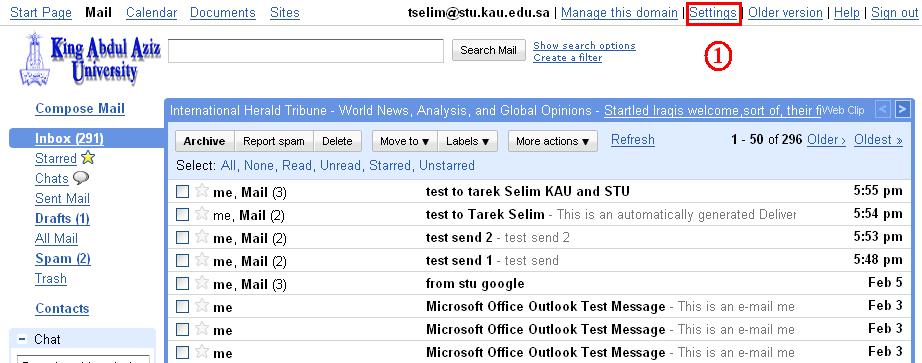Star the 'test send 2' message
Image resolution: width=922 pixels, height=363 pixels.
(x=202, y=237)
